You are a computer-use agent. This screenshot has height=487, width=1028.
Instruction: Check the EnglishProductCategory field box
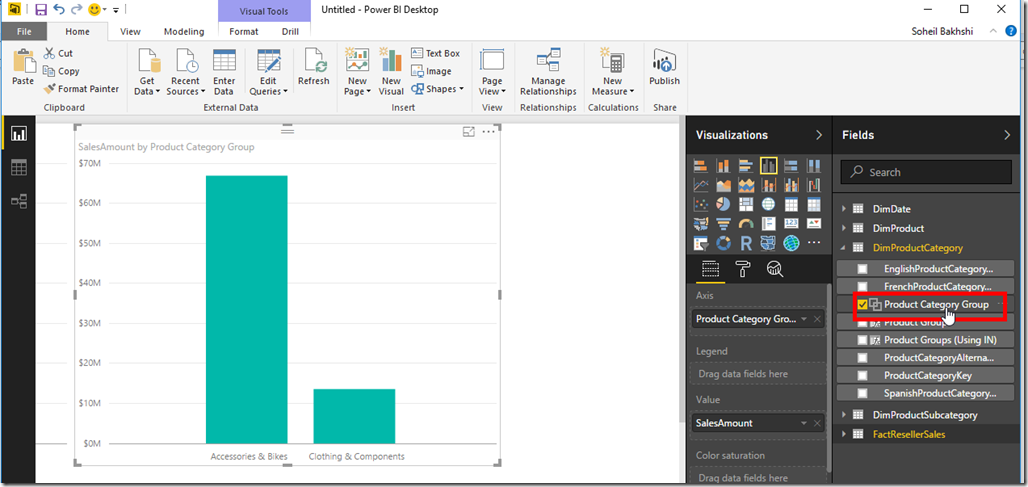(862, 269)
